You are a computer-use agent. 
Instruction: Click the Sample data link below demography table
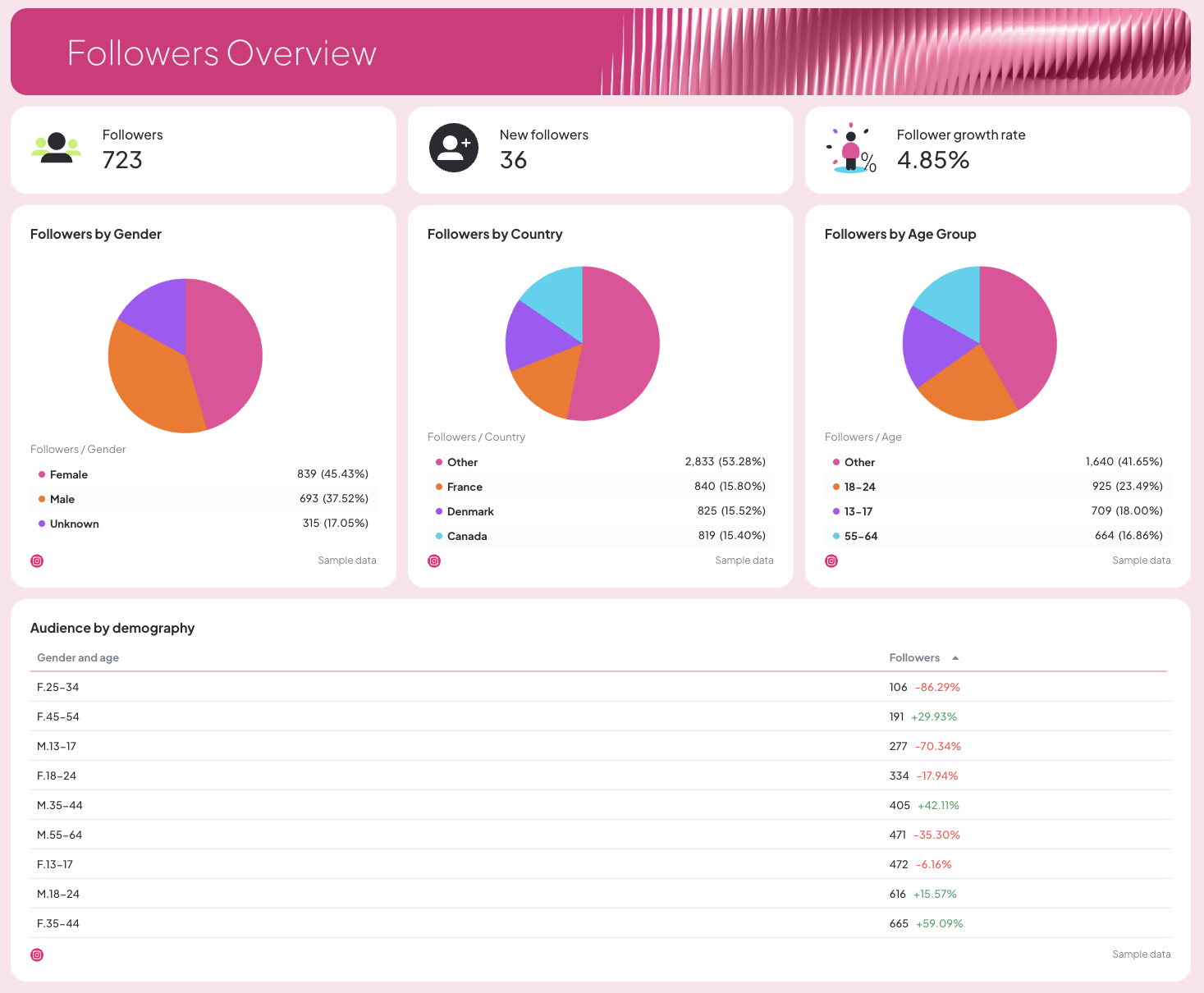[x=1141, y=954]
